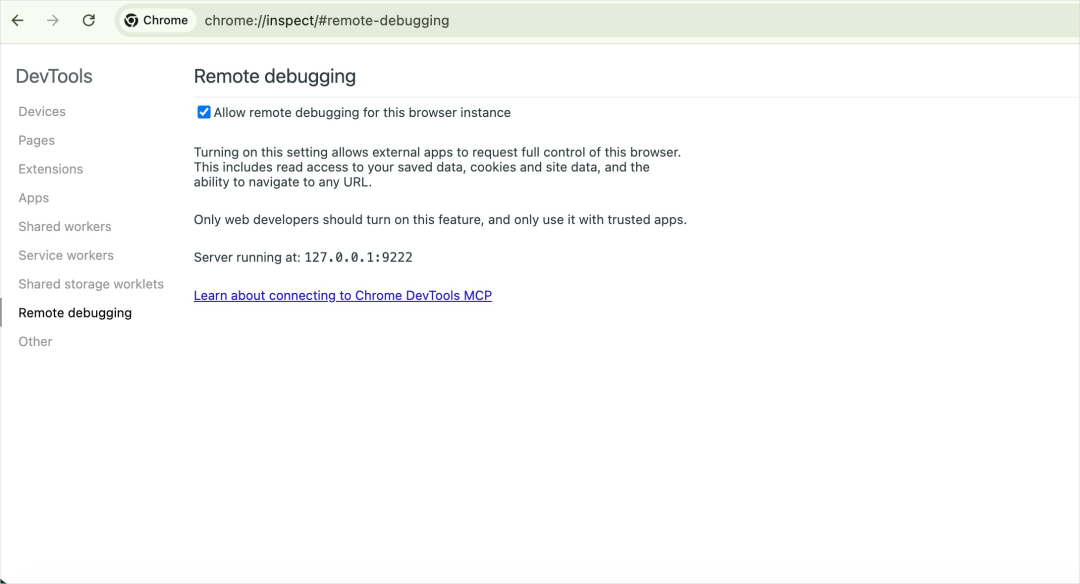Go to the Apps section

click(34, 198)
